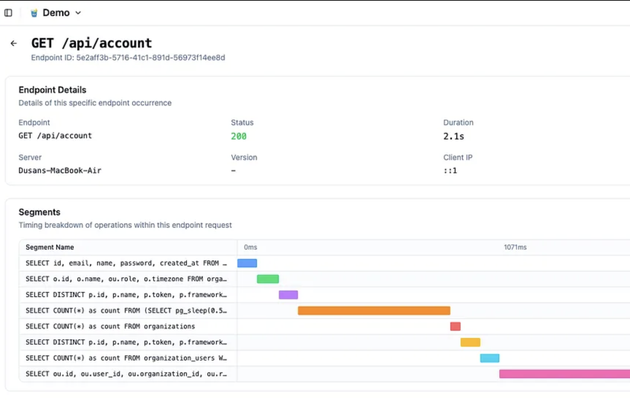Click the small red segment bar

[455, 326]
